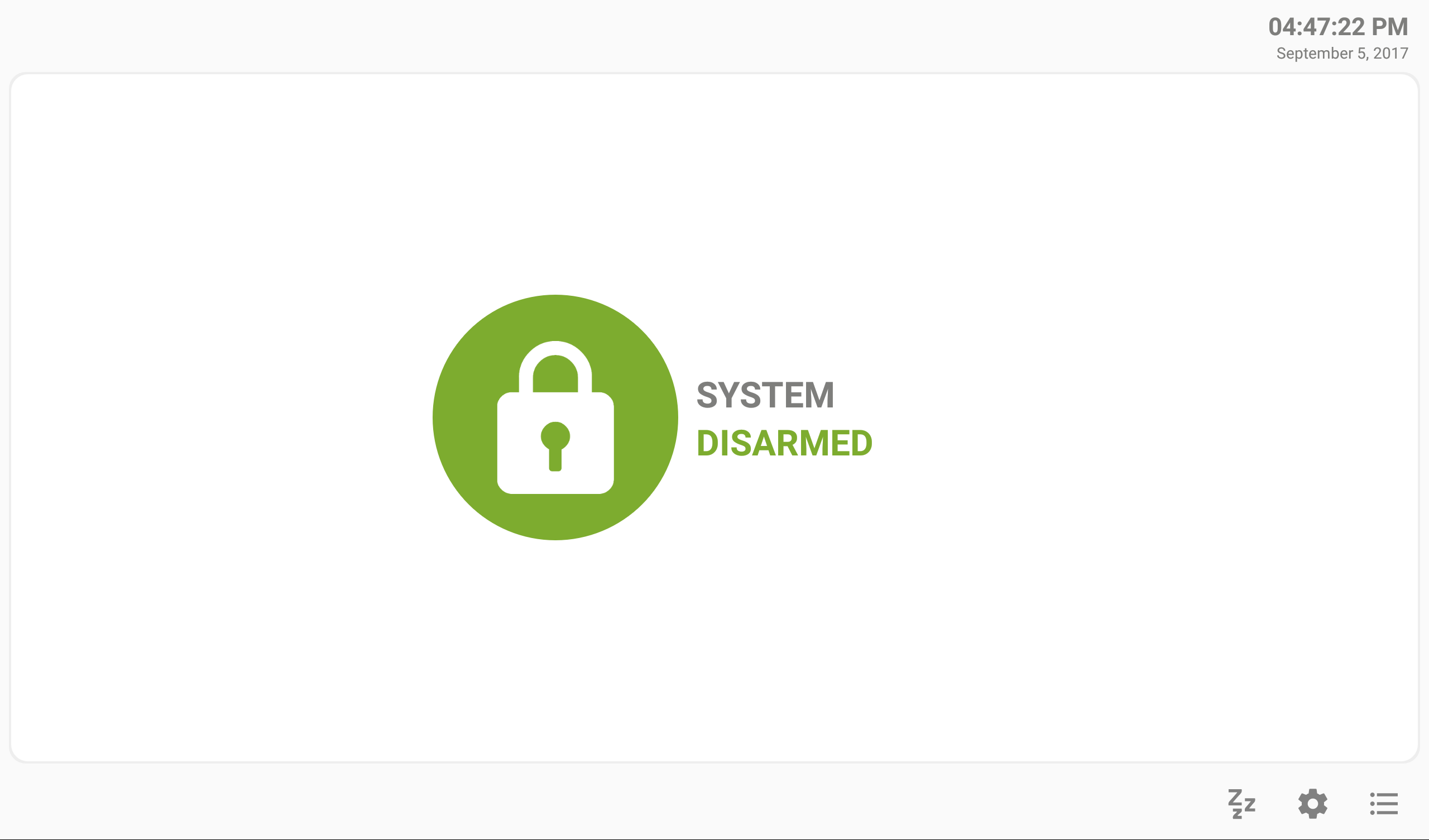
Task: Click the year 2017 in the date
Action: (1390, 54)
